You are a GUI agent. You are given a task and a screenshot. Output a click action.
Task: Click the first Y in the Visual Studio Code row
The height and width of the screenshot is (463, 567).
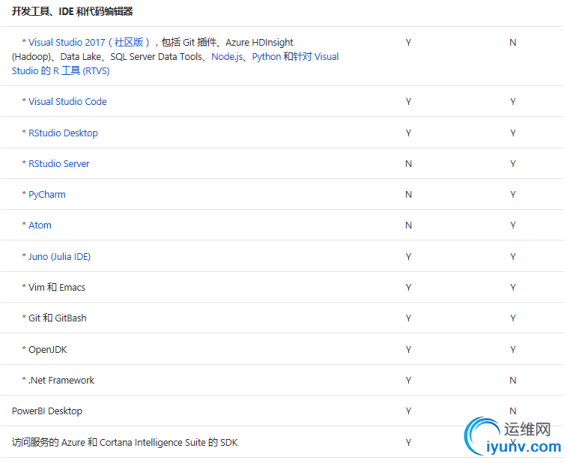[x=408, y=102]
